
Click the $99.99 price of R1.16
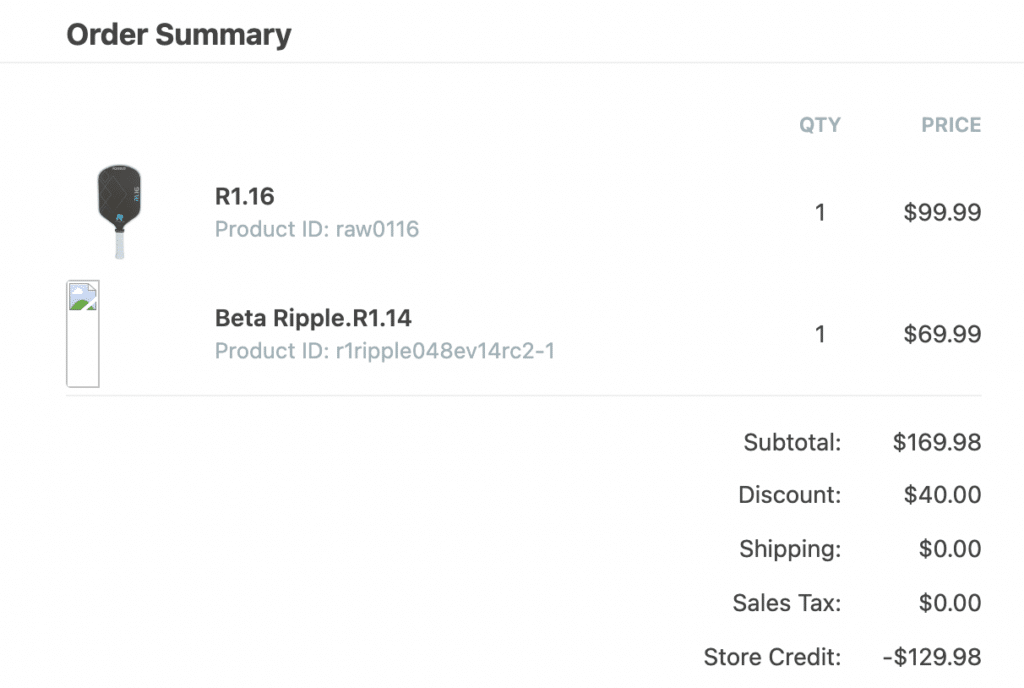[x=942, y=212]
